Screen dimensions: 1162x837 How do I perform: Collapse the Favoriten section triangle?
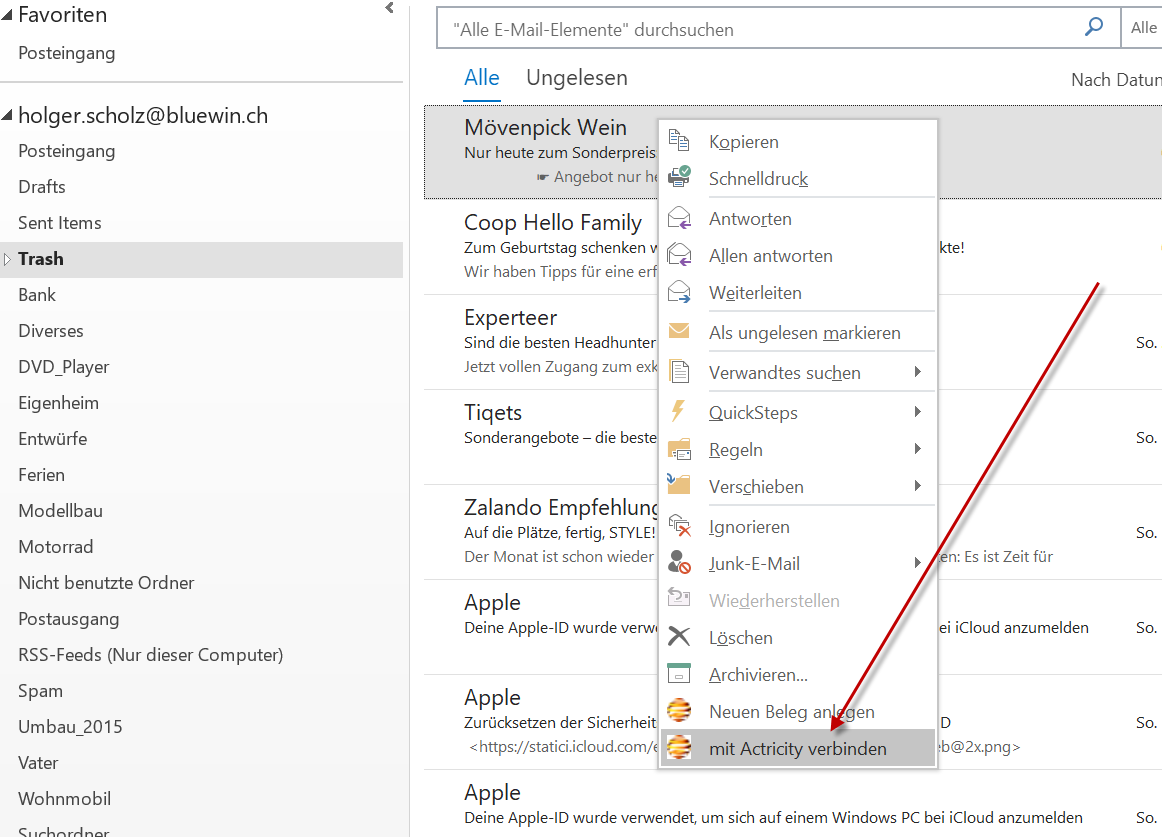7,15
